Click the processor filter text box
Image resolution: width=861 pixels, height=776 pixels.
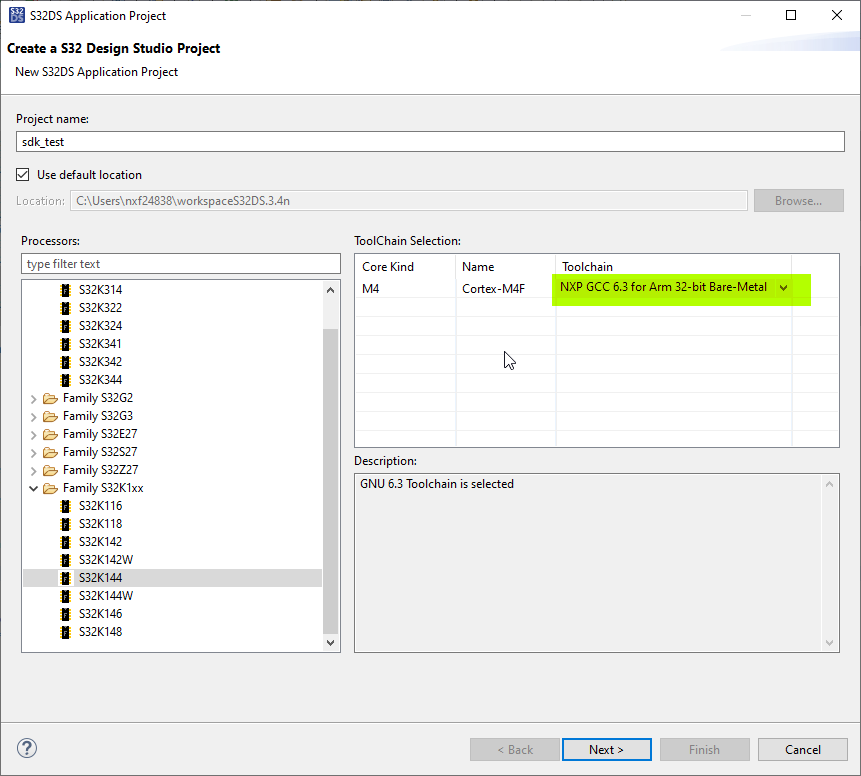[x=180, y=262]
